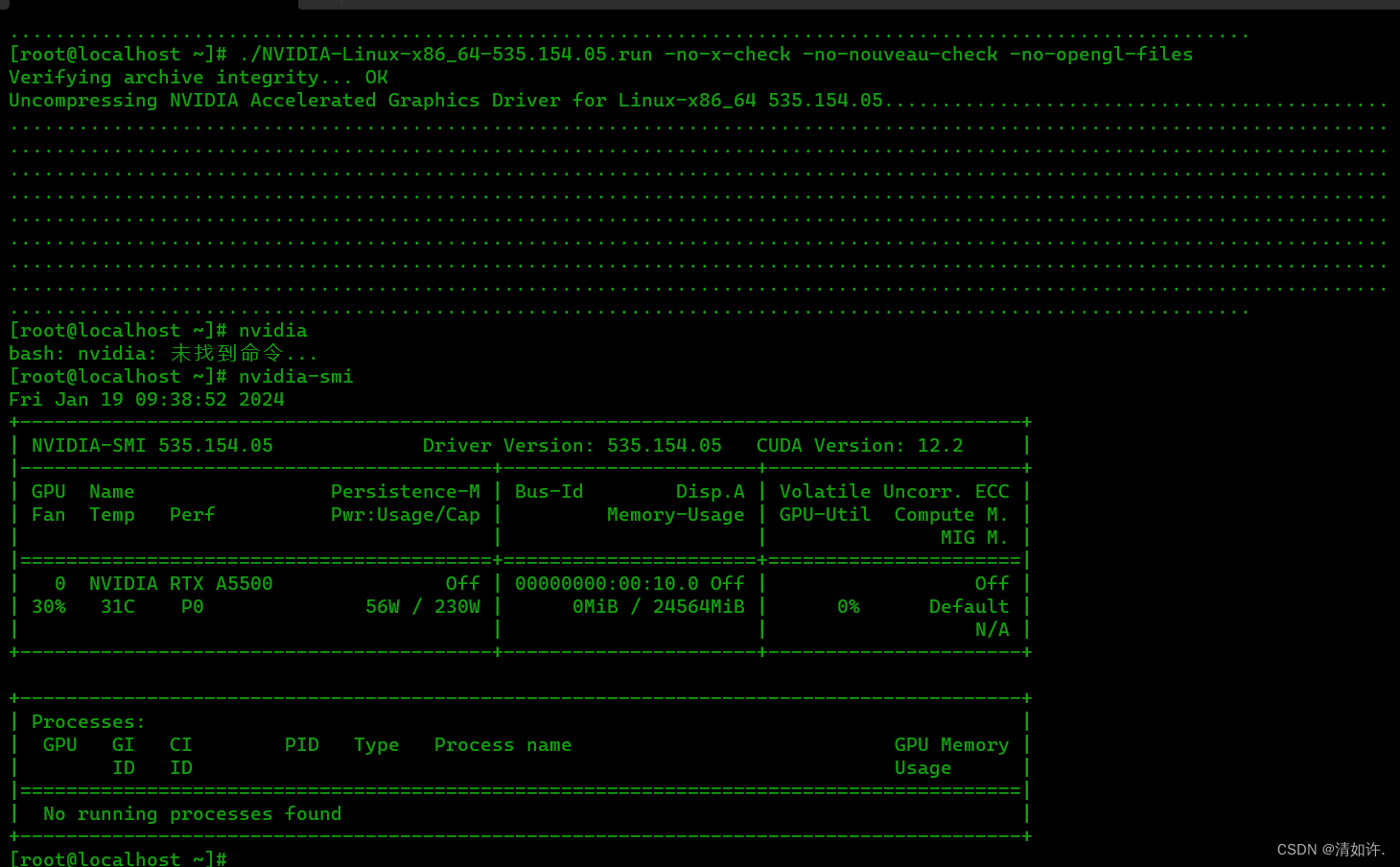Click the memory usage '0MiB / 24564MiB'
Viewport: 1400px width, 867px height.
[659, 607]
